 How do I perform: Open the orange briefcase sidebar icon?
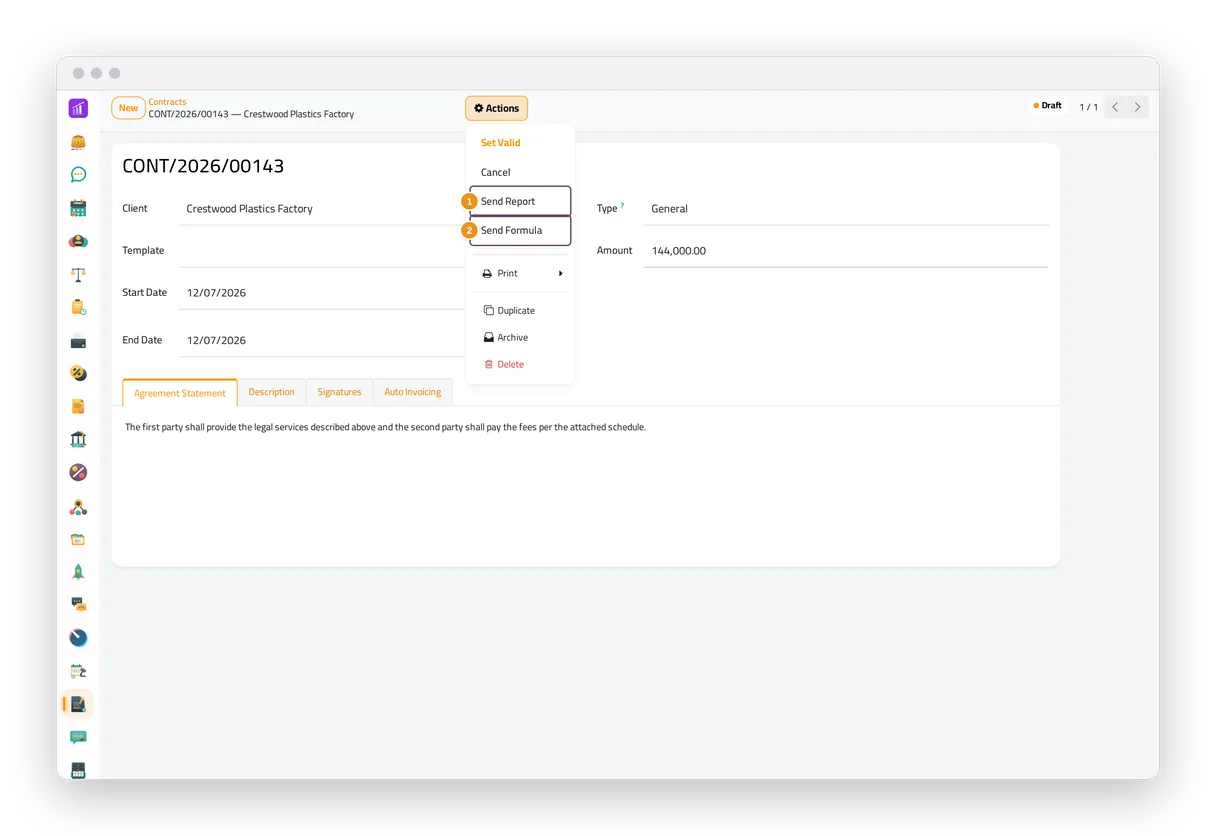click(78, 142)
